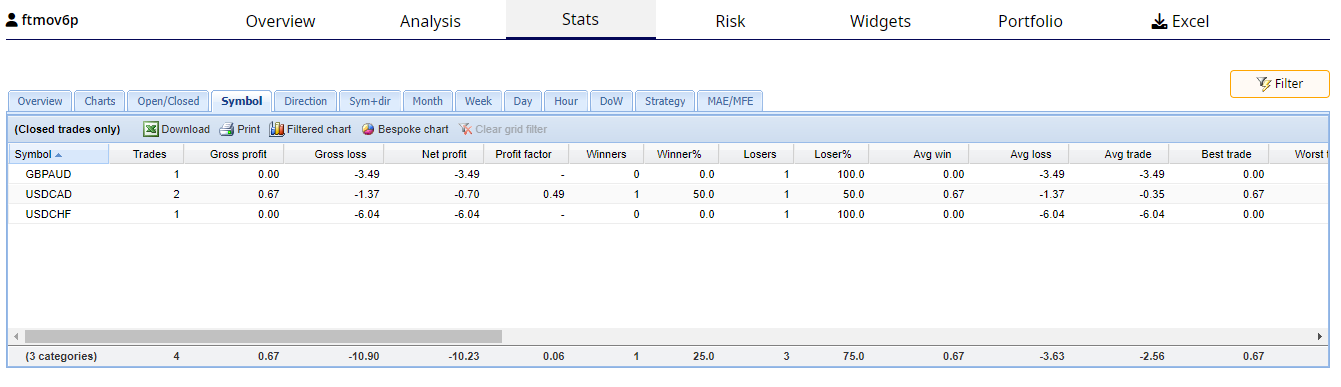Click the user icon beside ftmov6p
1341x387 pixels.
tap(12, 20)
